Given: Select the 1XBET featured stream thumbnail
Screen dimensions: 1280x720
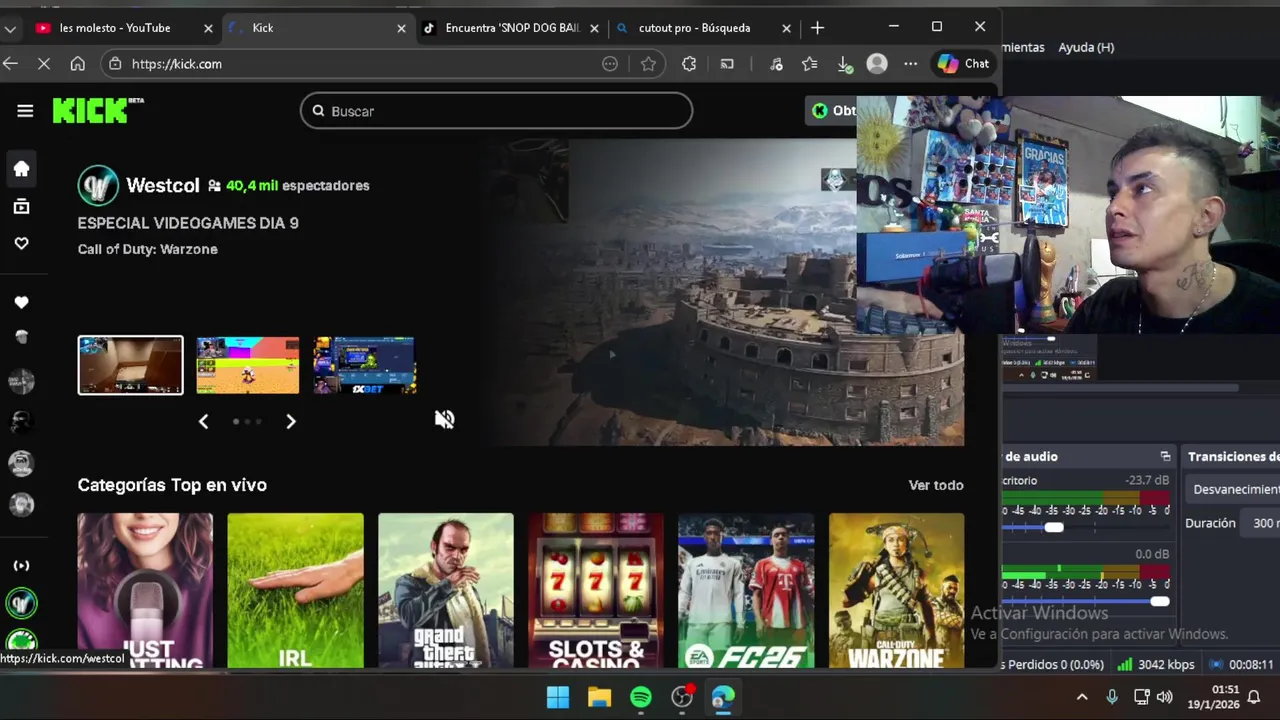Looking at the screenshot, I should point(364,365).
